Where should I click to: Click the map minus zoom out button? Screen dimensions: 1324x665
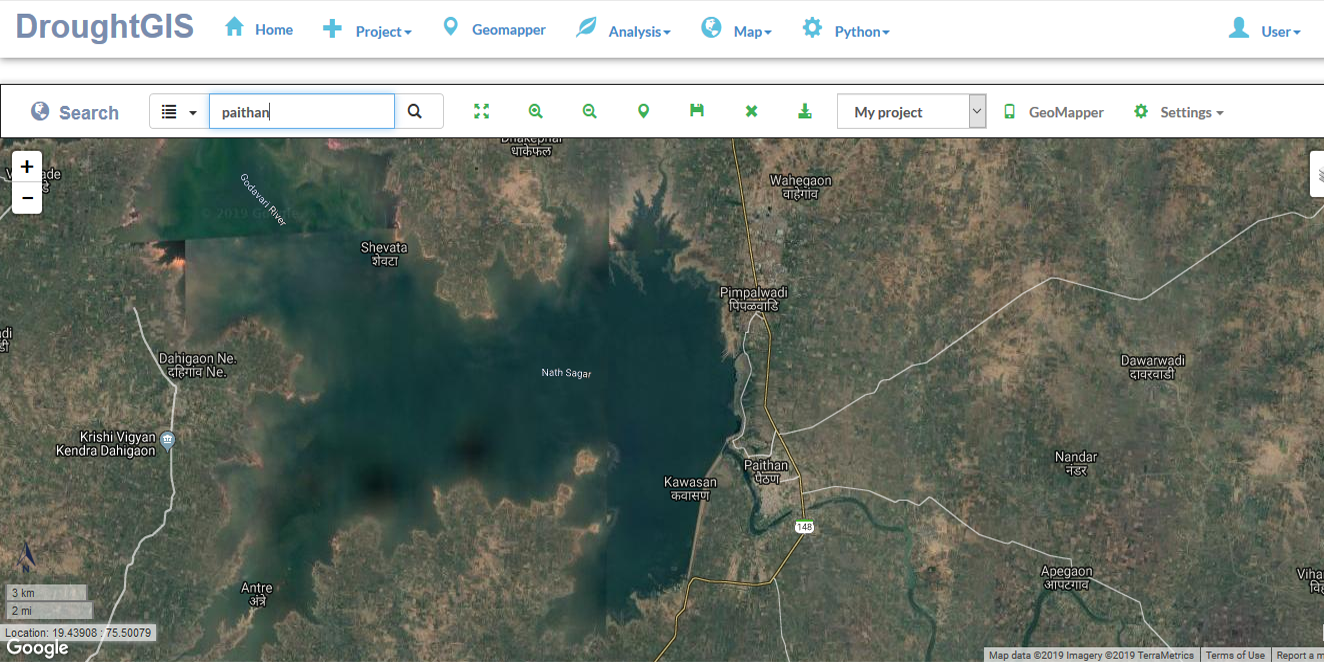[x=27, y=198]
